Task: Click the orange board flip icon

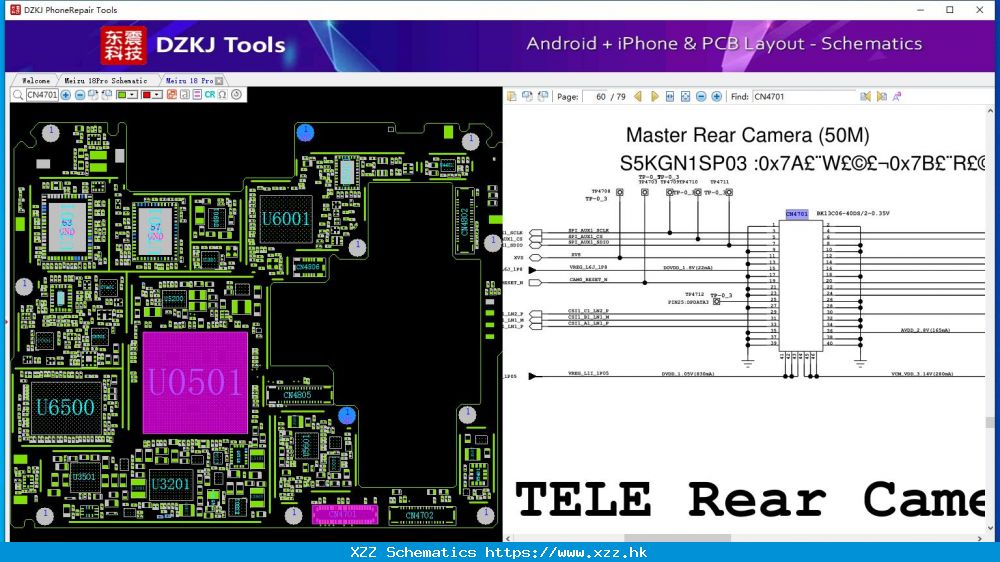Action: click(x=172, y=95)
